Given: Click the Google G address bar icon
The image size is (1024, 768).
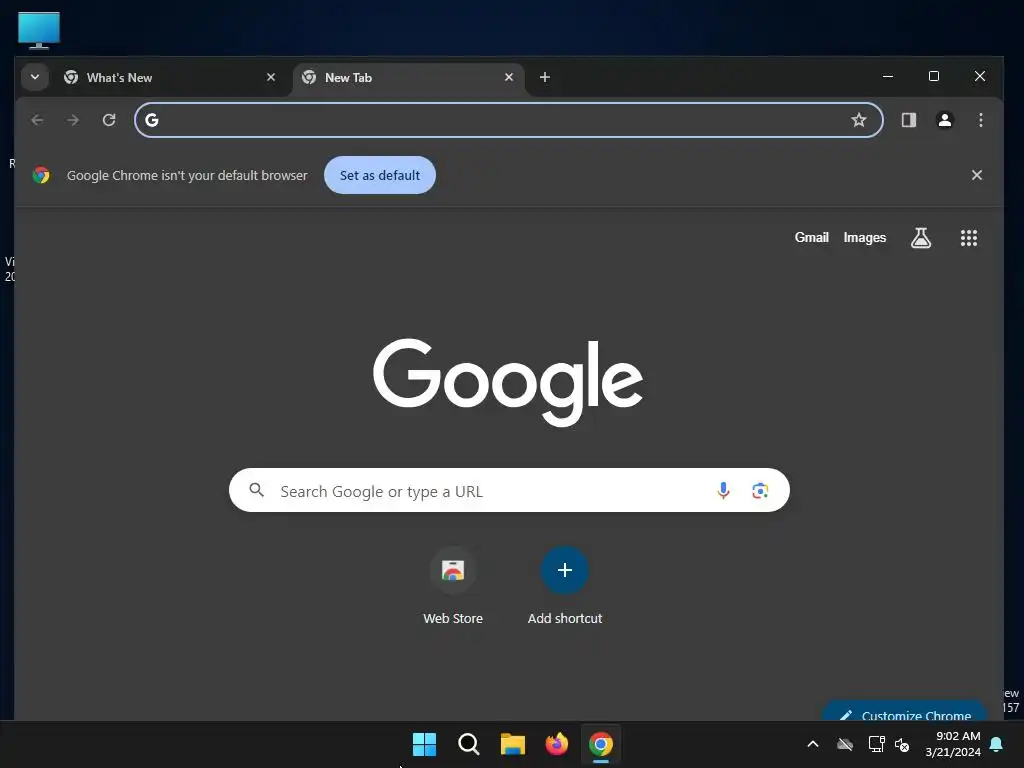Looking at the screenshot, I should [x=152, y=120].
